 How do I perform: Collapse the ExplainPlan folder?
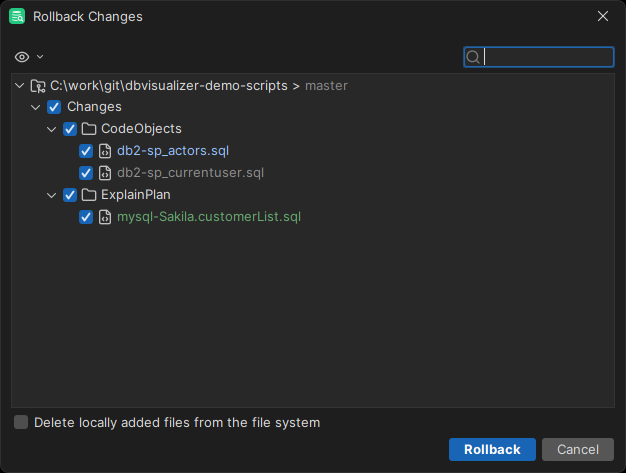click(x=52, y=195)
